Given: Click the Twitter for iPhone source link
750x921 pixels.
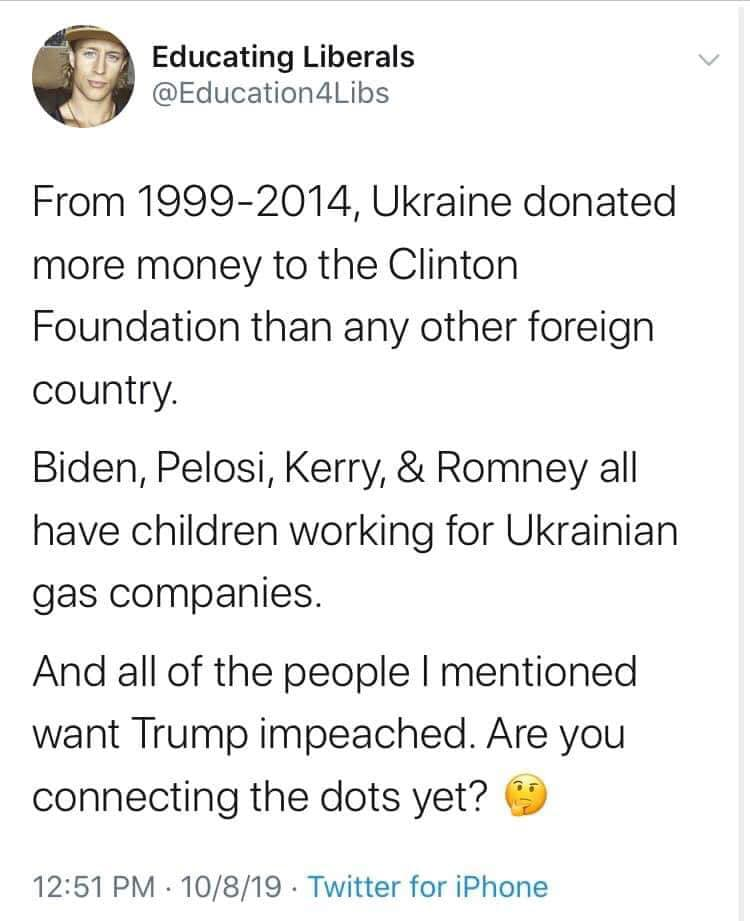Looking at the screenshot, I should [x=428, y=886].
